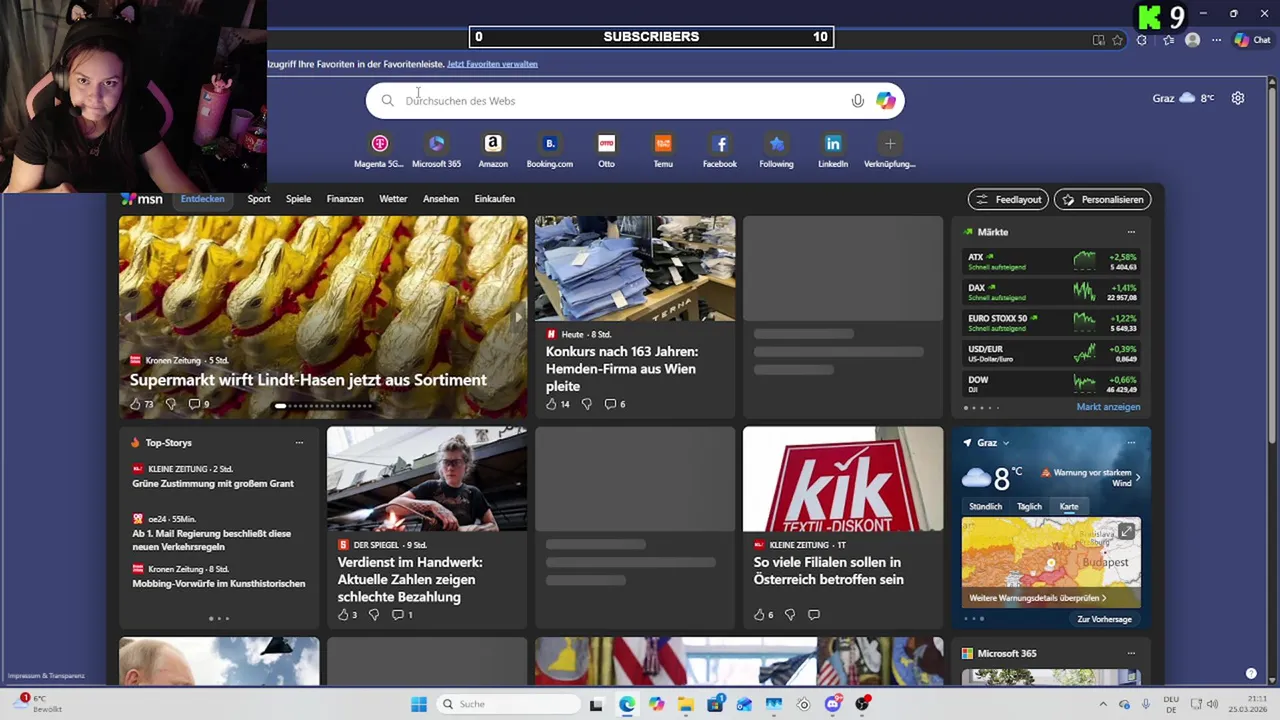Like the Lindt-Hasen article
Image resolution: width=1280 pixels, height=720 pixels.
click(135, 404)
